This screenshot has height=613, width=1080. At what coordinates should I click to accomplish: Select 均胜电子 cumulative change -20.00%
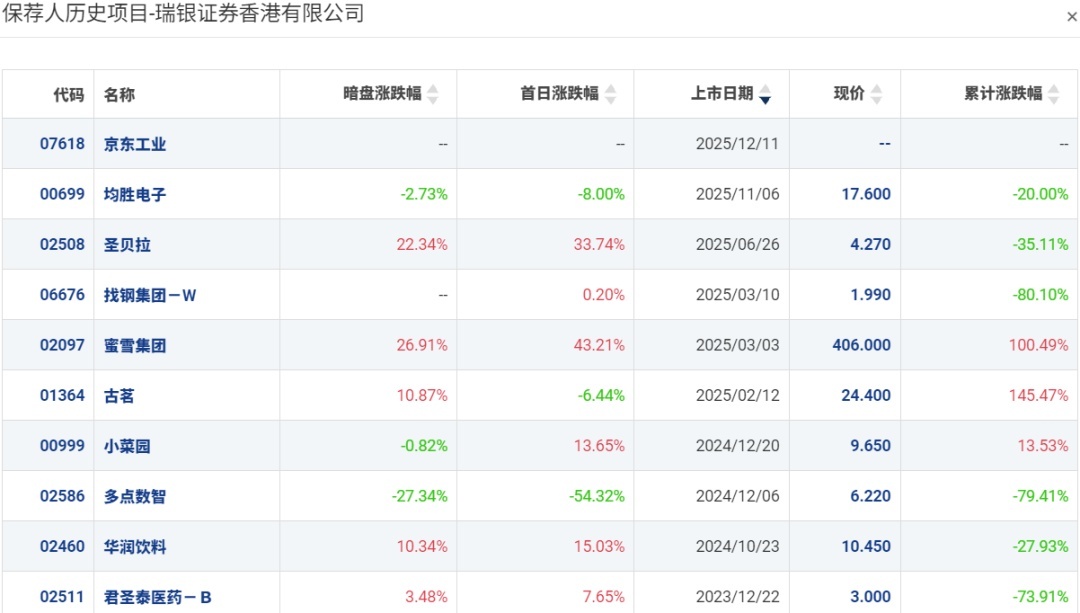click(x=1040, y=194)
